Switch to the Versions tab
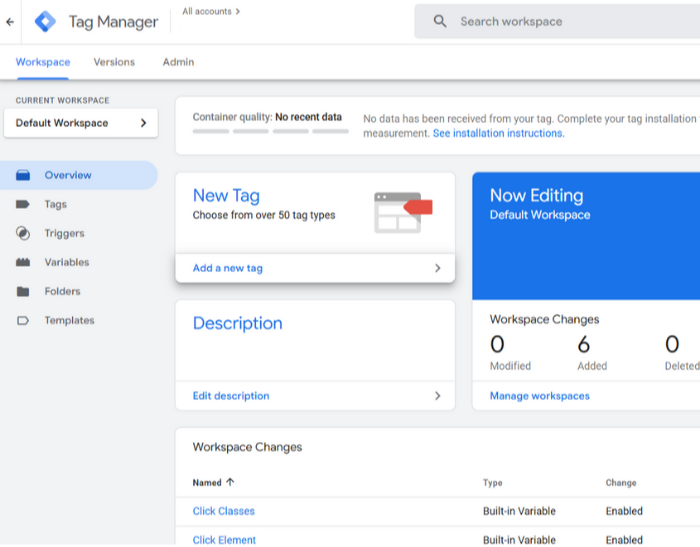Image resolution: width=700 pixels, height=547 pixels. pos(114,62)
